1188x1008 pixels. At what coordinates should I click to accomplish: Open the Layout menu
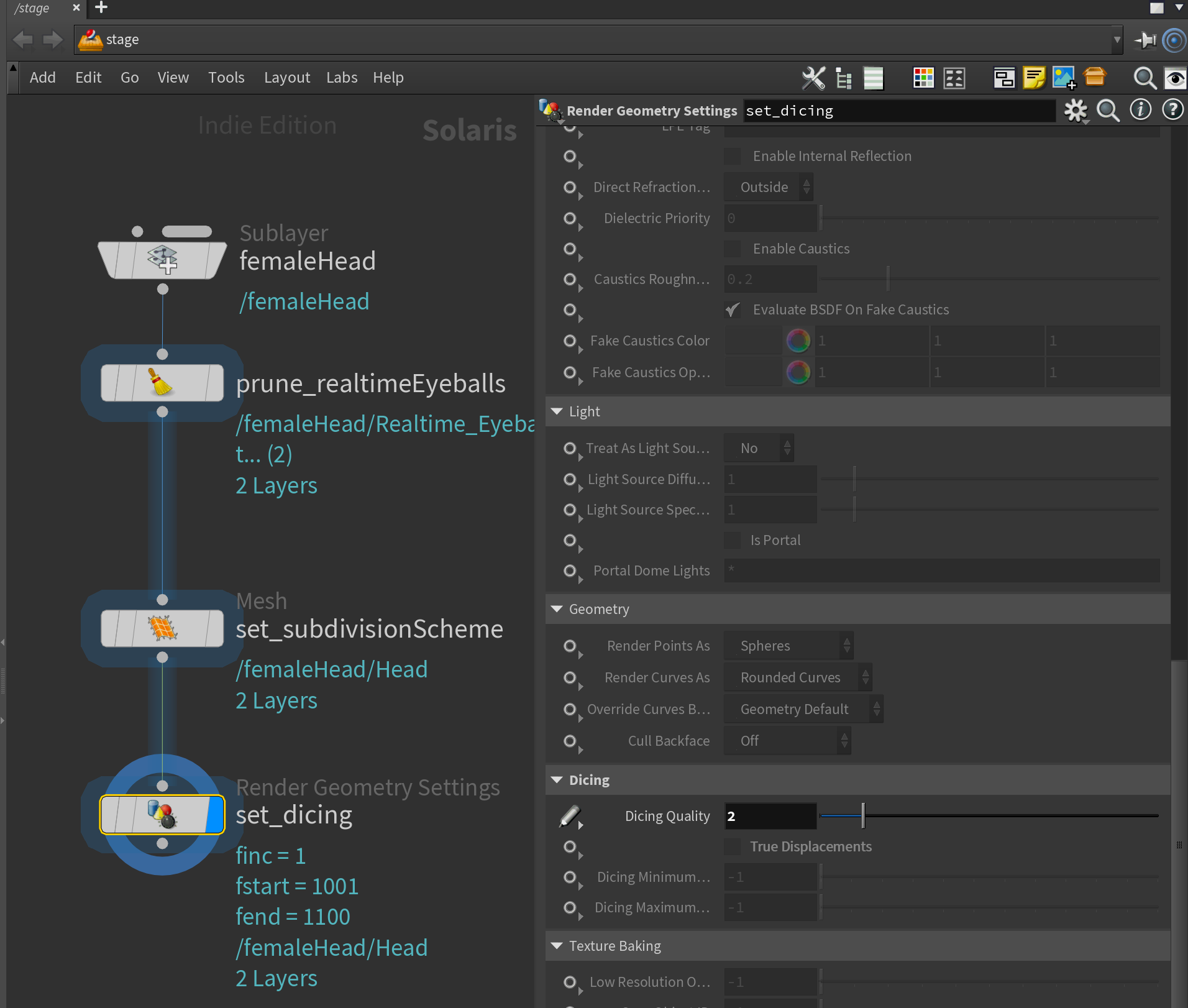pyautogui.click(x=286, y=78)
